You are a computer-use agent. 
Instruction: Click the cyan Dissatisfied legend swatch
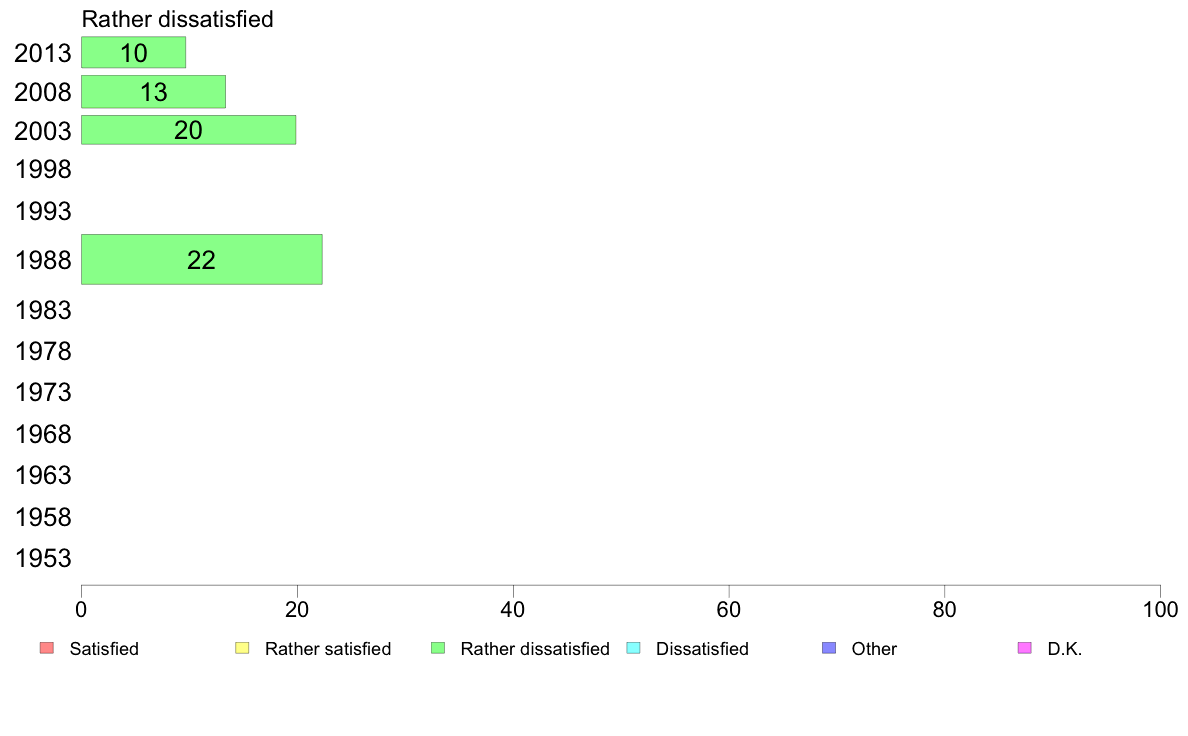pos(633,648)
